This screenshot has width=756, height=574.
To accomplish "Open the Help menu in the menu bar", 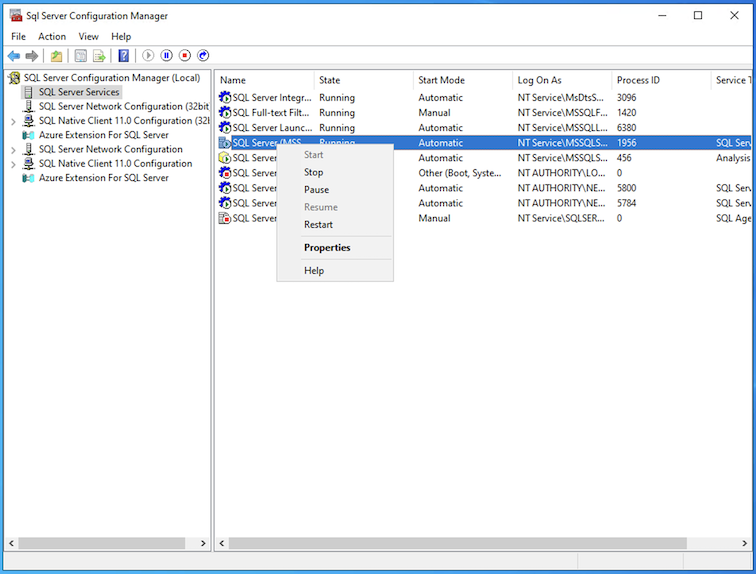I will tap(121, 37).
